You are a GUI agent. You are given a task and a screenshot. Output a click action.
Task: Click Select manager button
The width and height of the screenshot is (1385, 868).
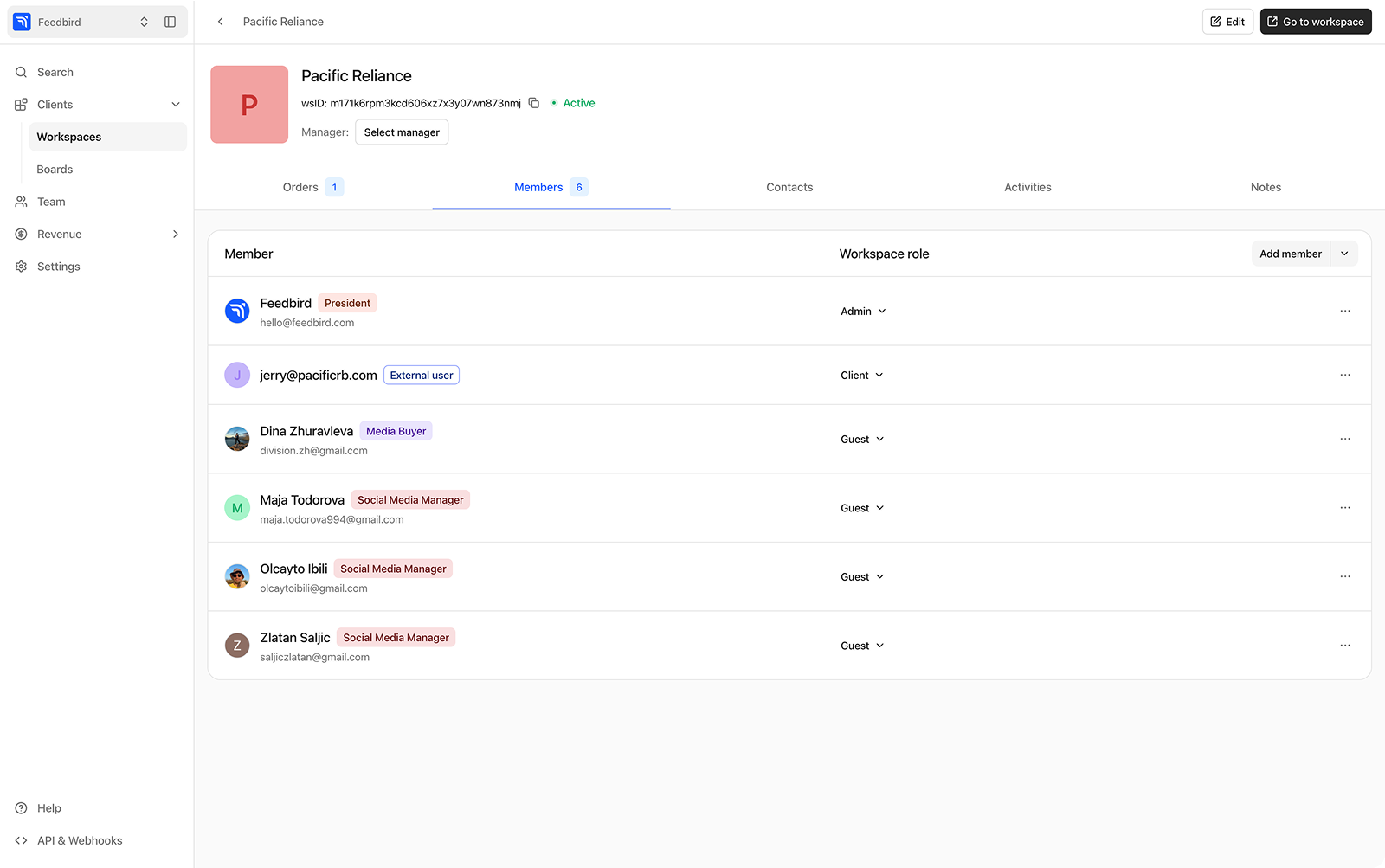402,132
